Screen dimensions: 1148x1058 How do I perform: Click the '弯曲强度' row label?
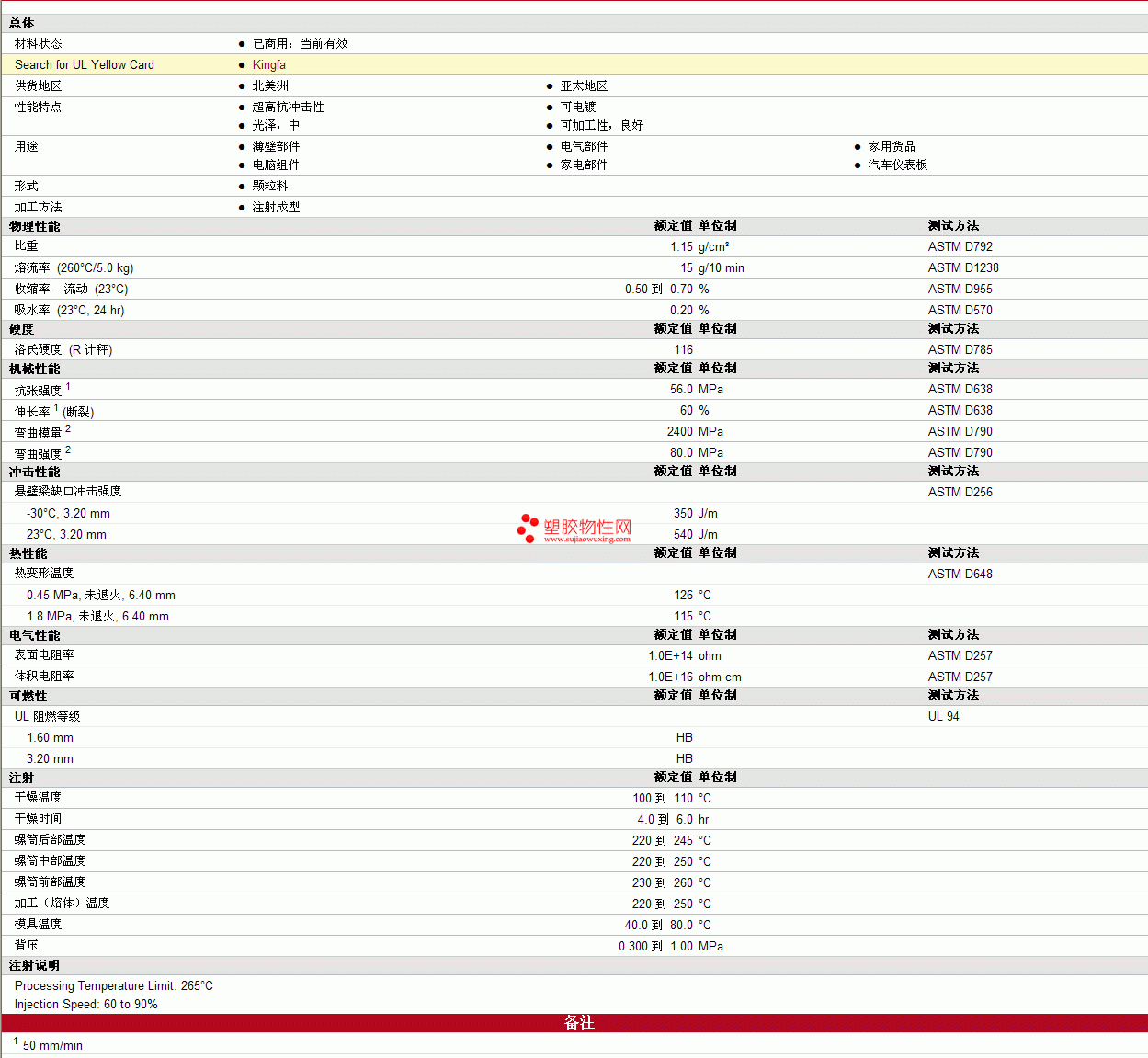click(x=42, y=453)
